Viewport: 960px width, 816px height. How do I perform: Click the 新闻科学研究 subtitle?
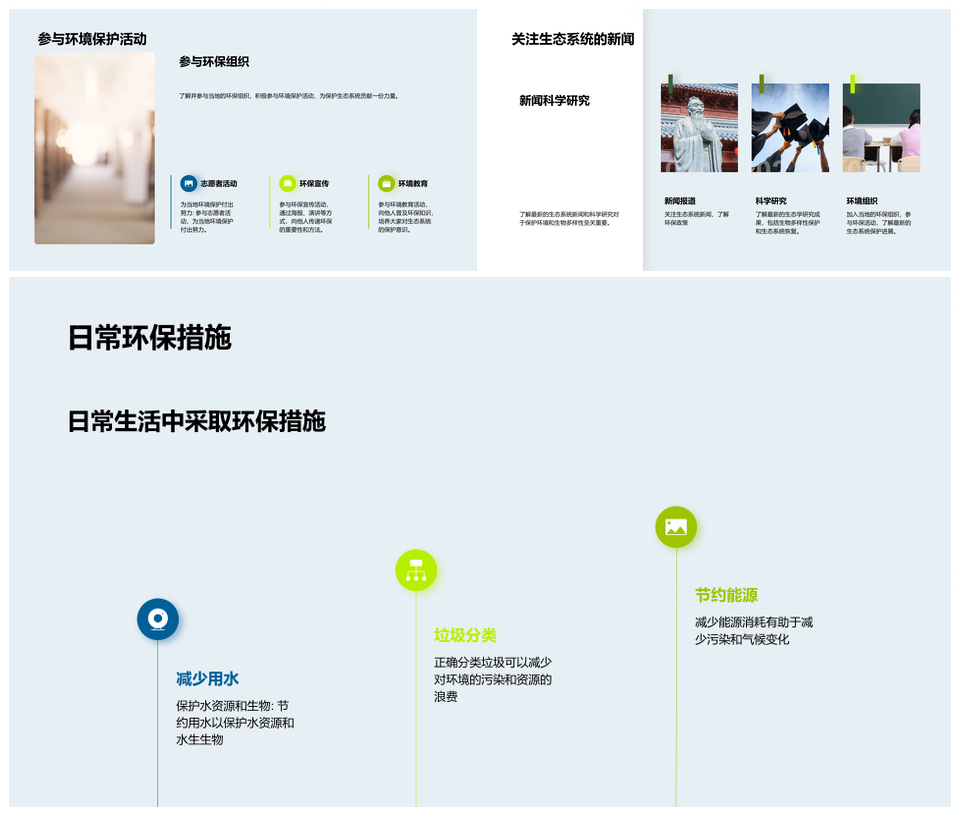pos(554,100)
